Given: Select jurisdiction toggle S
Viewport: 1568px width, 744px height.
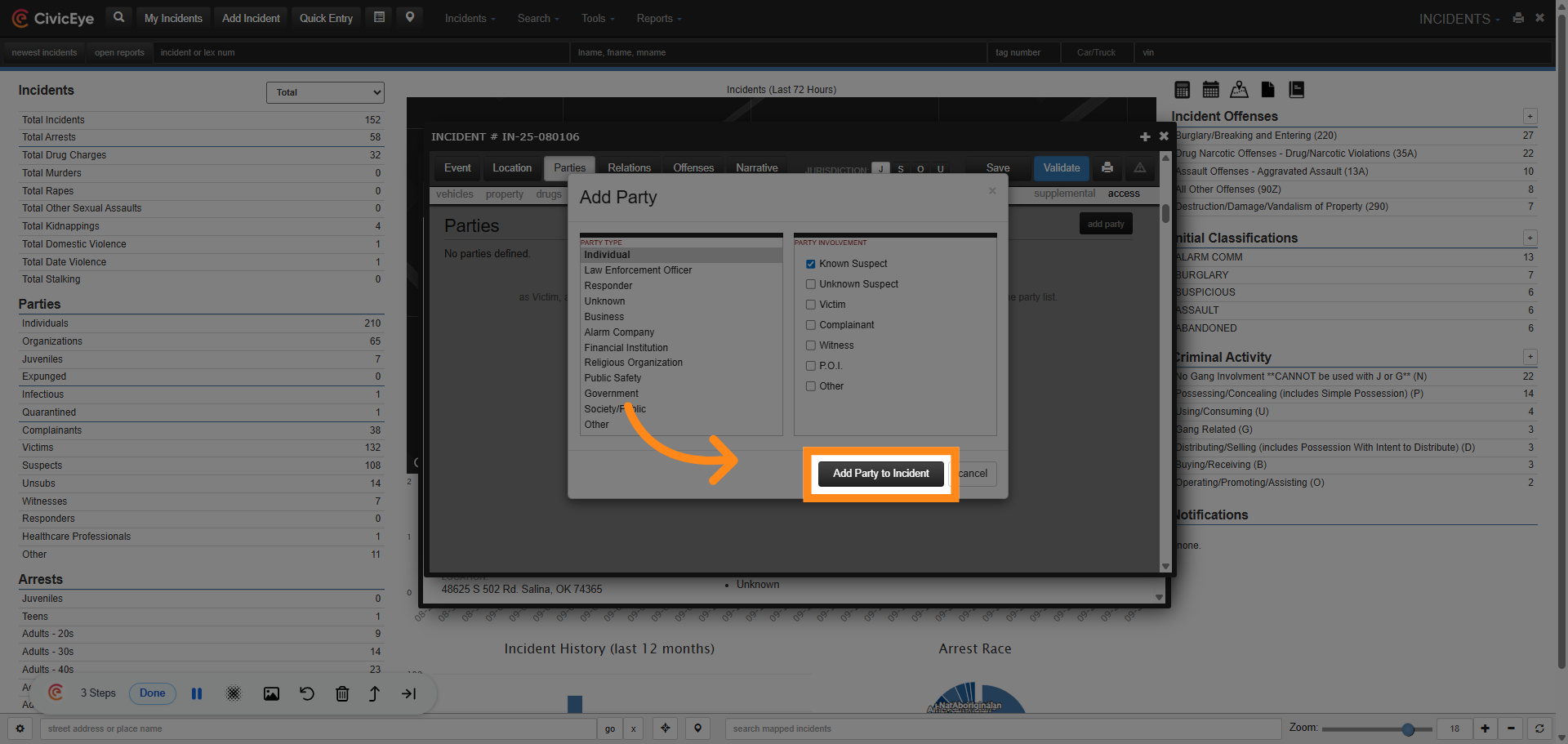Looking at the screenshot, I should point(901,169).
